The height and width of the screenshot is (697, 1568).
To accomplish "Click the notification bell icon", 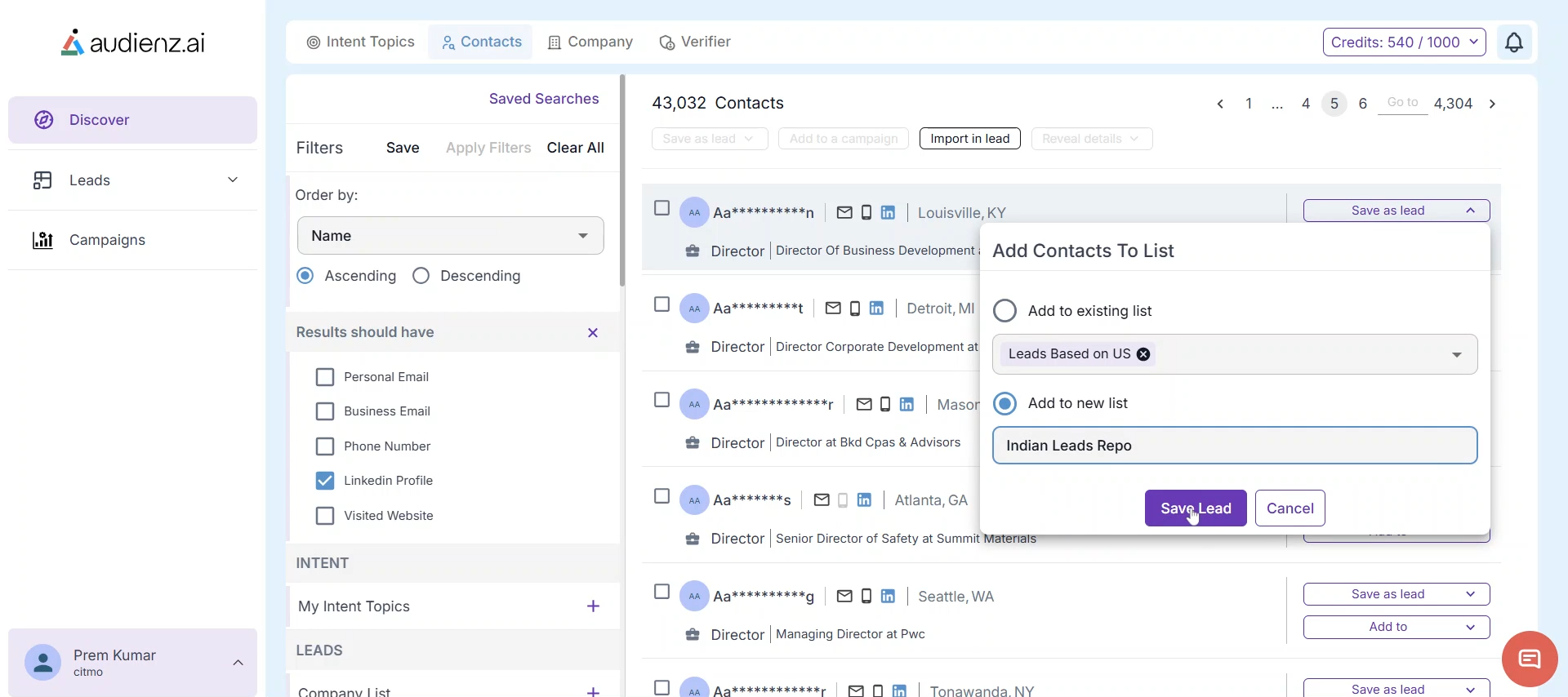I will [x=1513, y=42].
